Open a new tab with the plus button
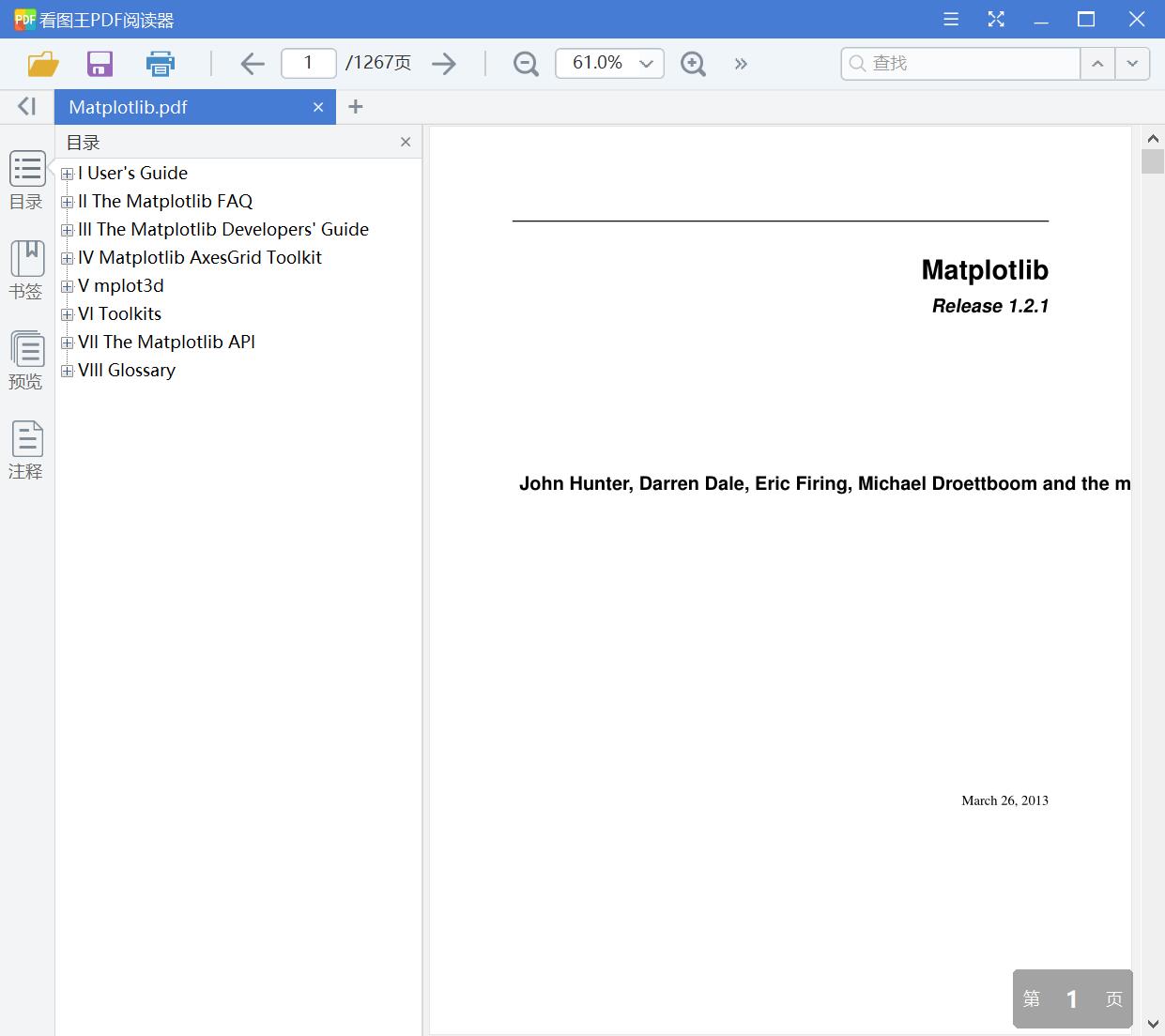 [356, 106]
